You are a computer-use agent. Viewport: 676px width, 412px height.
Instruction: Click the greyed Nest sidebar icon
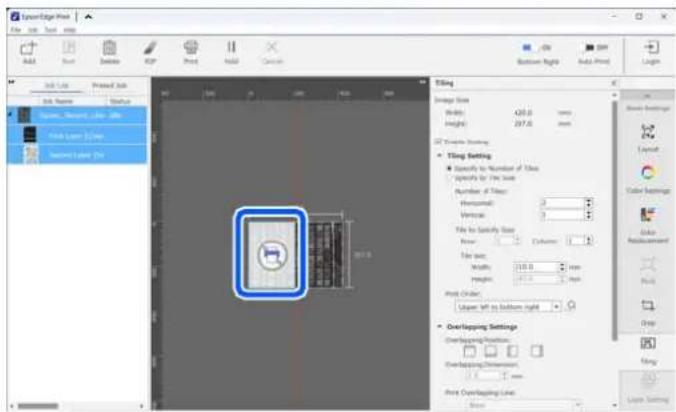click(x=648, y=265)
